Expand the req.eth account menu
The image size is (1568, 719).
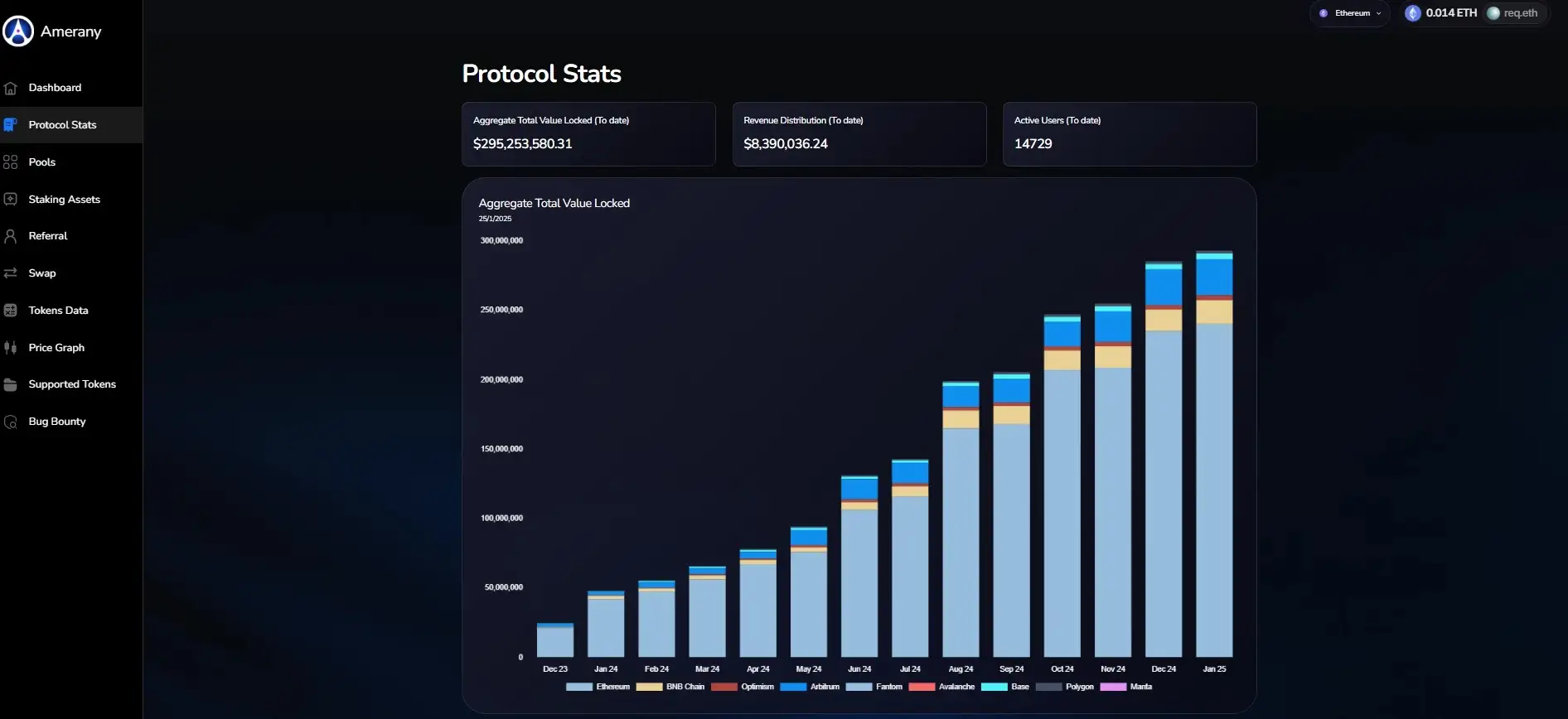point(1513,13)
